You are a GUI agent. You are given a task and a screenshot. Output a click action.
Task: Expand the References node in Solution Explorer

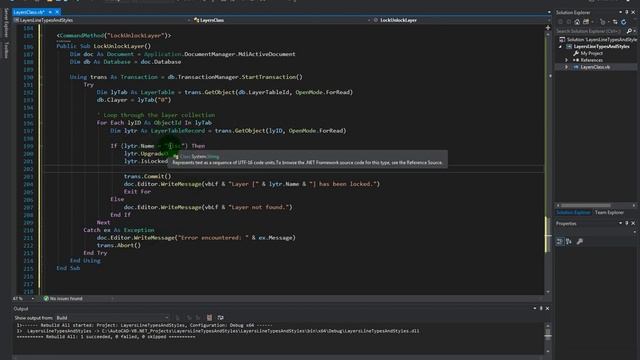tap(567, 60)
